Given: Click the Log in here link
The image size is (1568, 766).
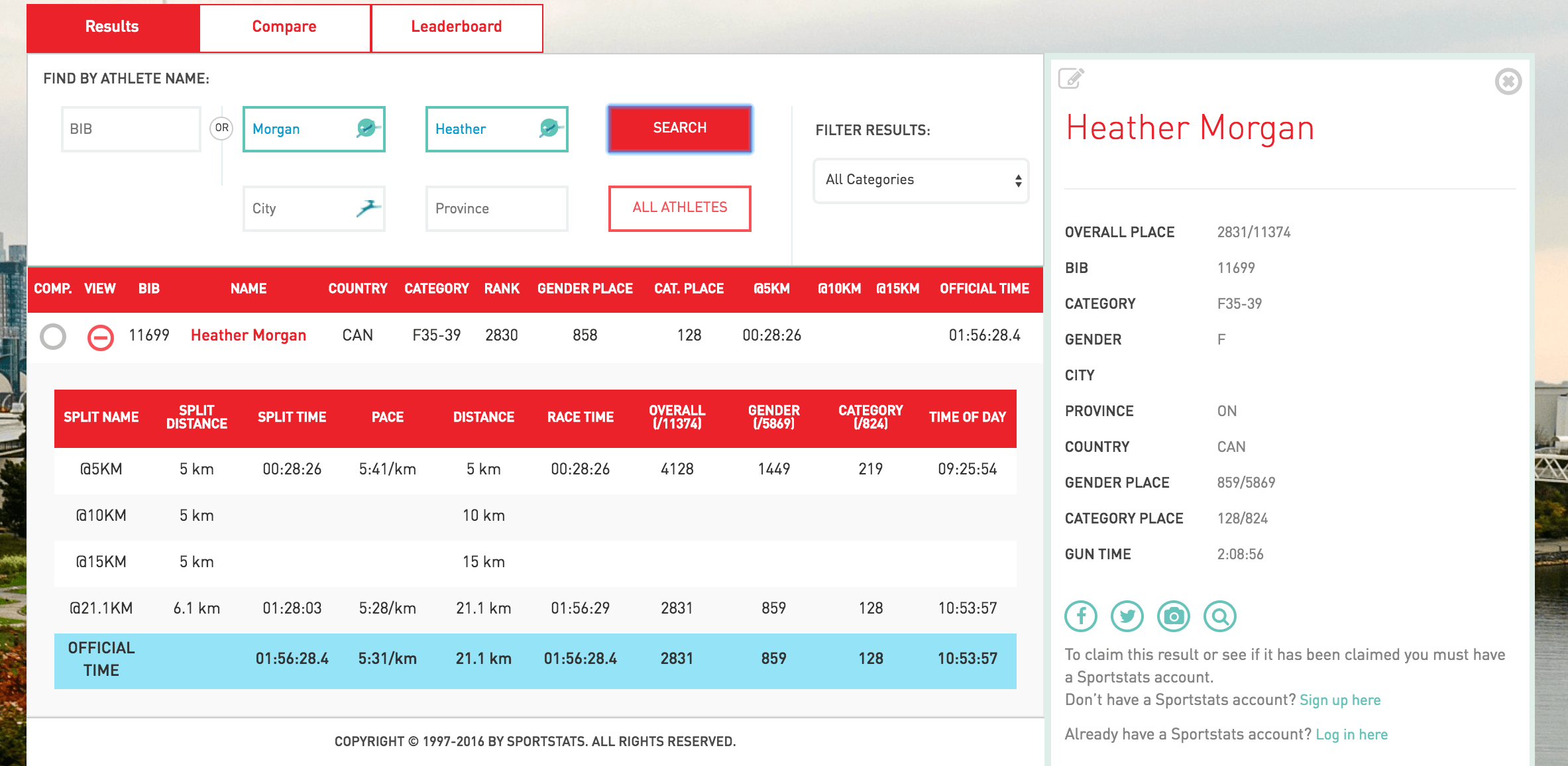Looking at the screenshot, I should click(x=1351, y=735).
